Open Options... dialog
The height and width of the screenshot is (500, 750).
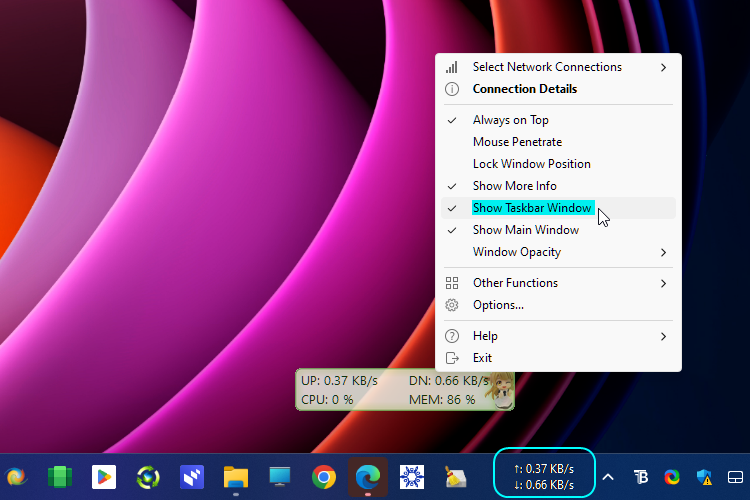pos(558,305)
